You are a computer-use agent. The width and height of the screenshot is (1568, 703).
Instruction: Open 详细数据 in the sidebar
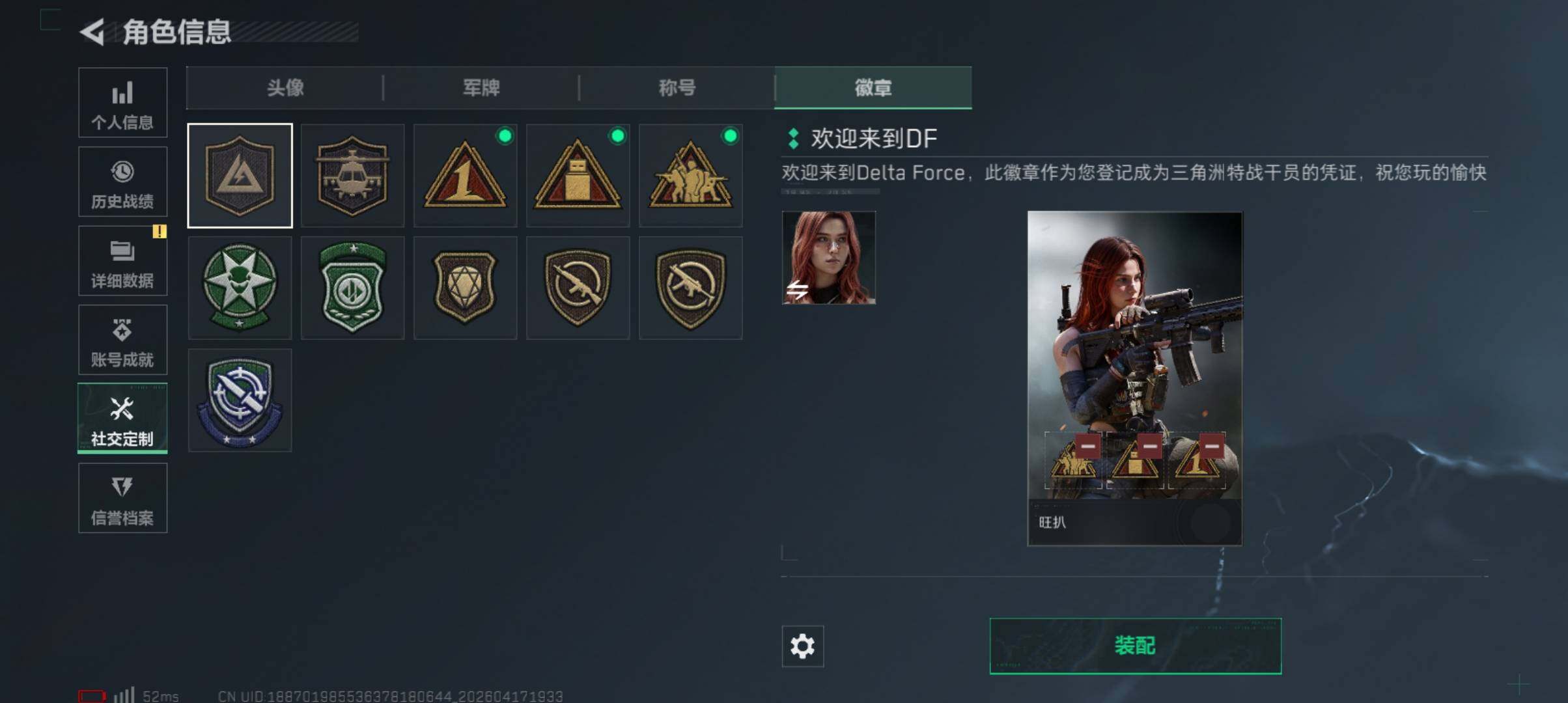pyautogui.click(x=122, y=261)
